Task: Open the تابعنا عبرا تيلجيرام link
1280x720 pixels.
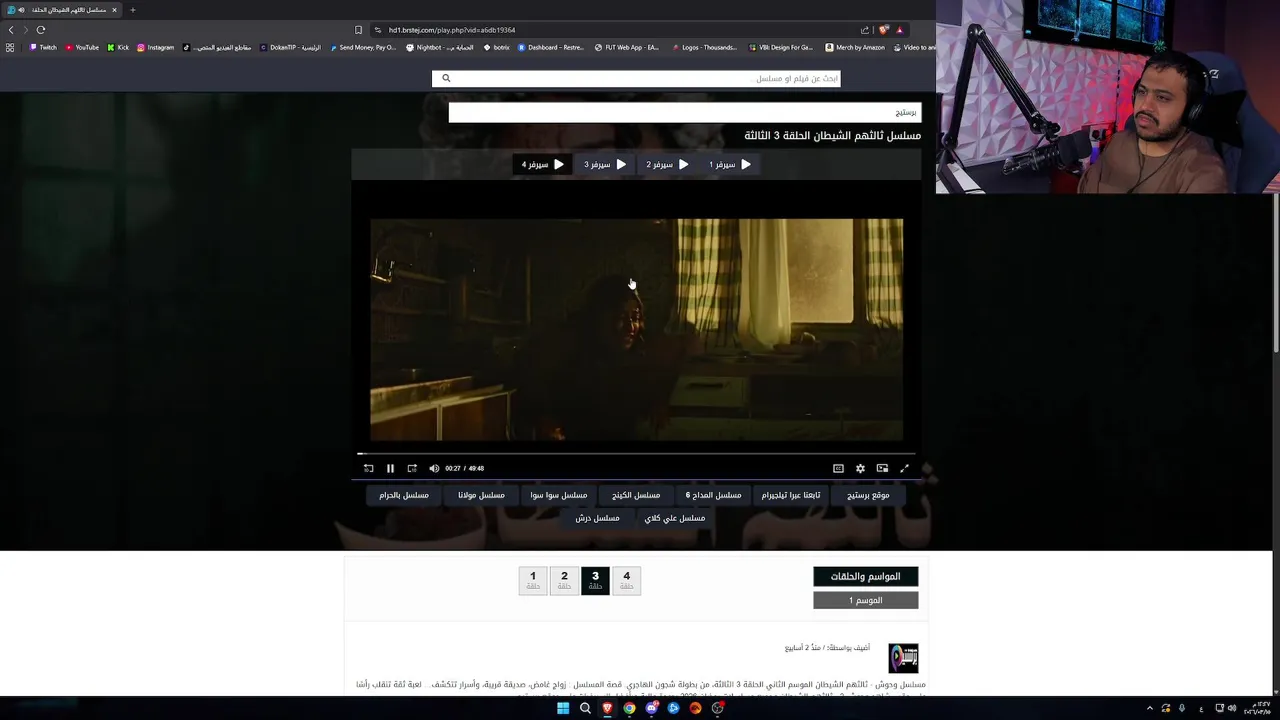Action: tap(791, 495)
